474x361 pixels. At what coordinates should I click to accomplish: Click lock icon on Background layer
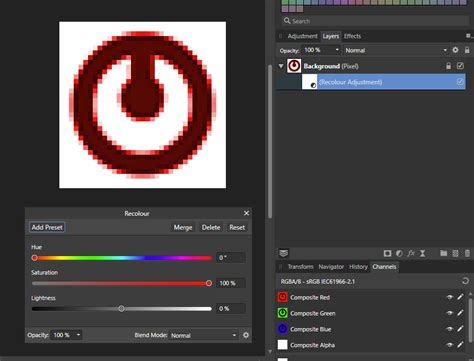pos(448,66)
